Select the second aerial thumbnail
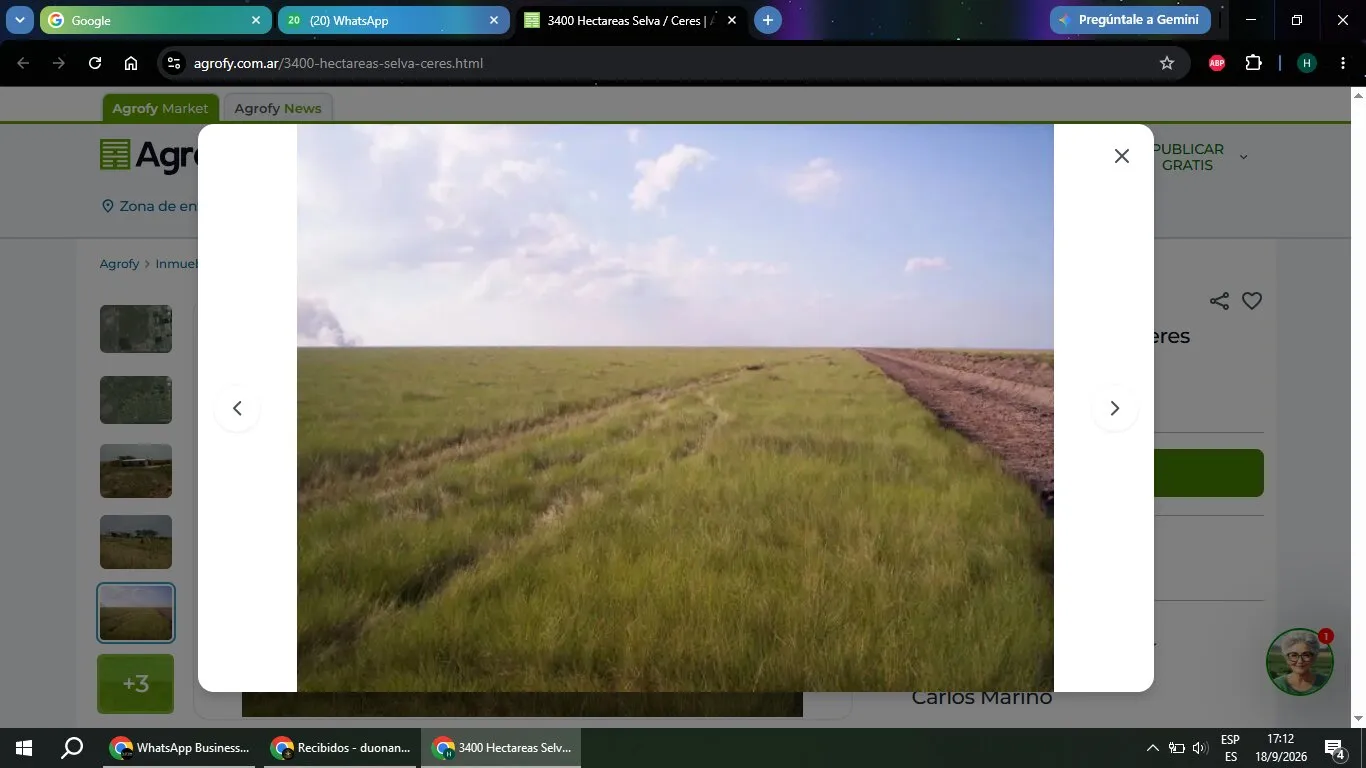Viewport: 1366px width, 768px height. click(x=136, y=400)
